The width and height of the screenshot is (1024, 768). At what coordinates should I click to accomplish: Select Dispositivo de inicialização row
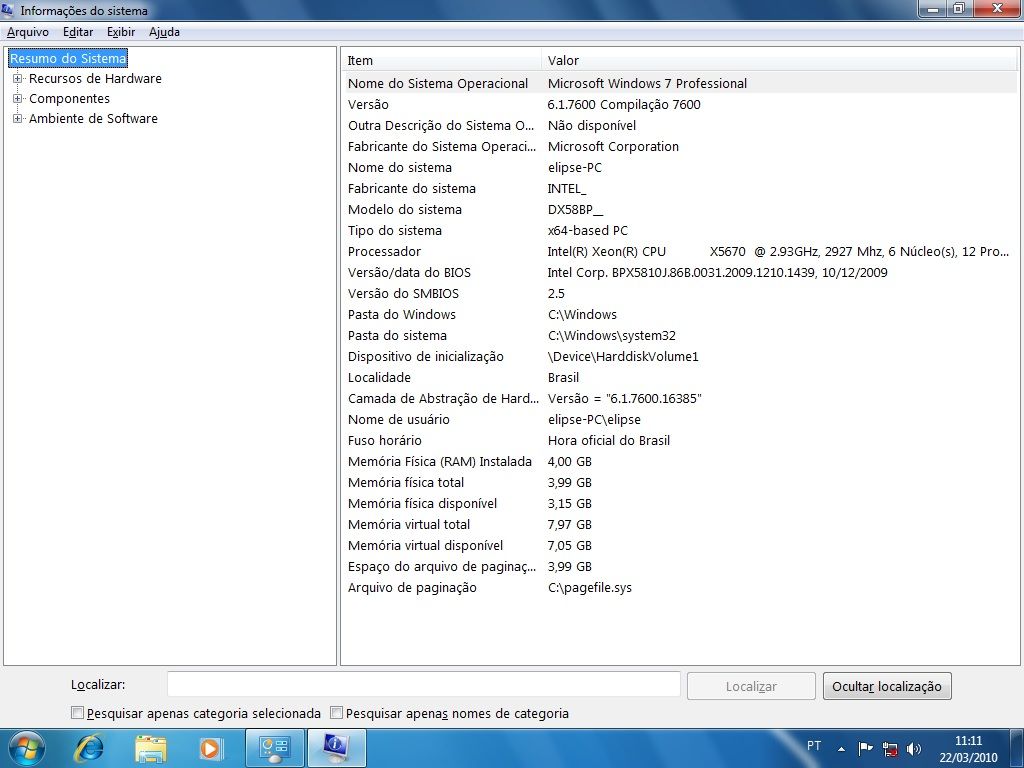coord(679,357)
